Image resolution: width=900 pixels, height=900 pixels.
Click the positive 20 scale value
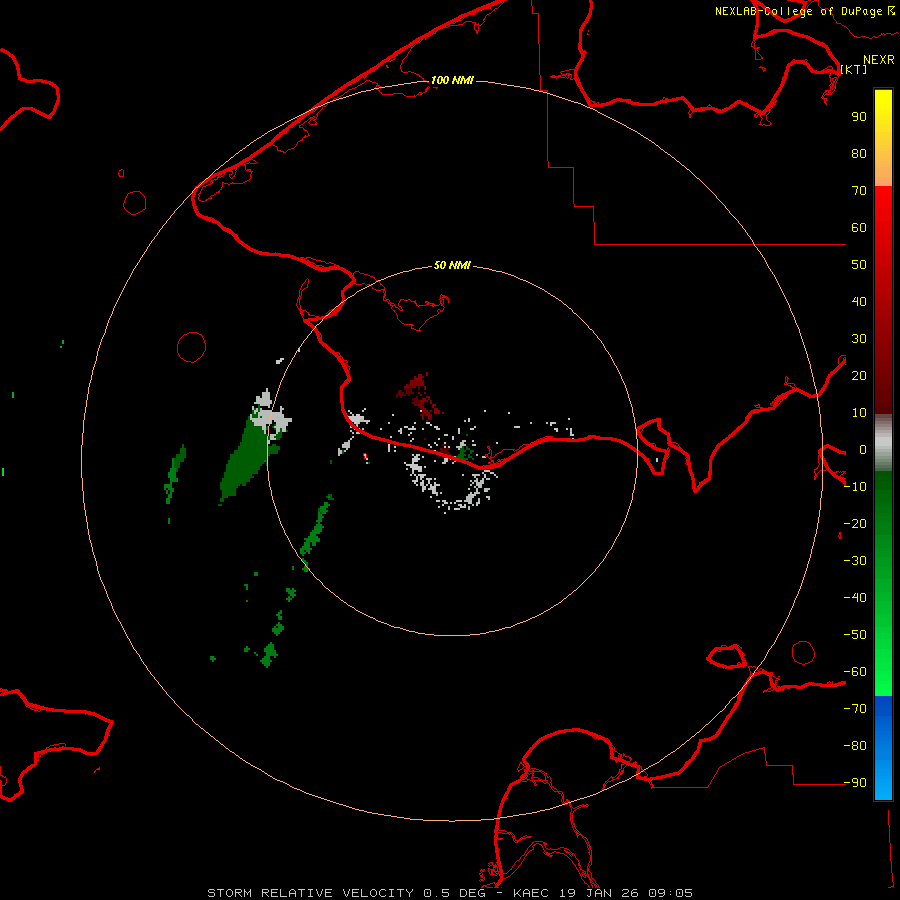[x=859, y=376]
